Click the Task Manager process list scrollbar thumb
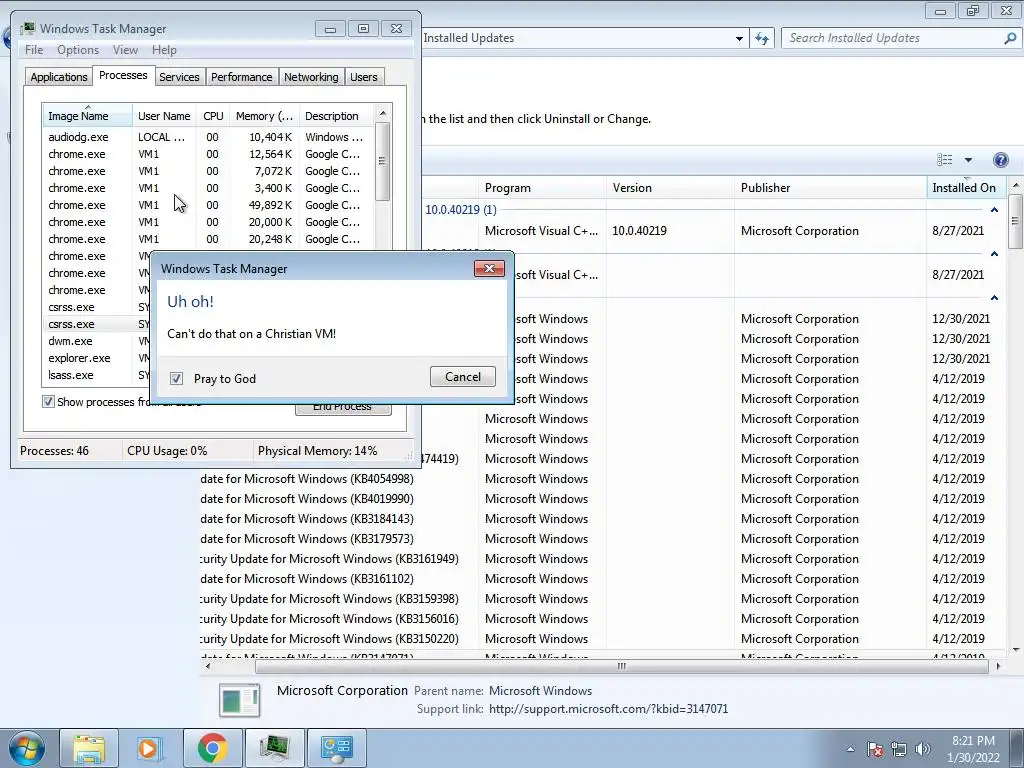Image resolution: width=1024 pixels, height=768 pixels. [x=383, y=161]
